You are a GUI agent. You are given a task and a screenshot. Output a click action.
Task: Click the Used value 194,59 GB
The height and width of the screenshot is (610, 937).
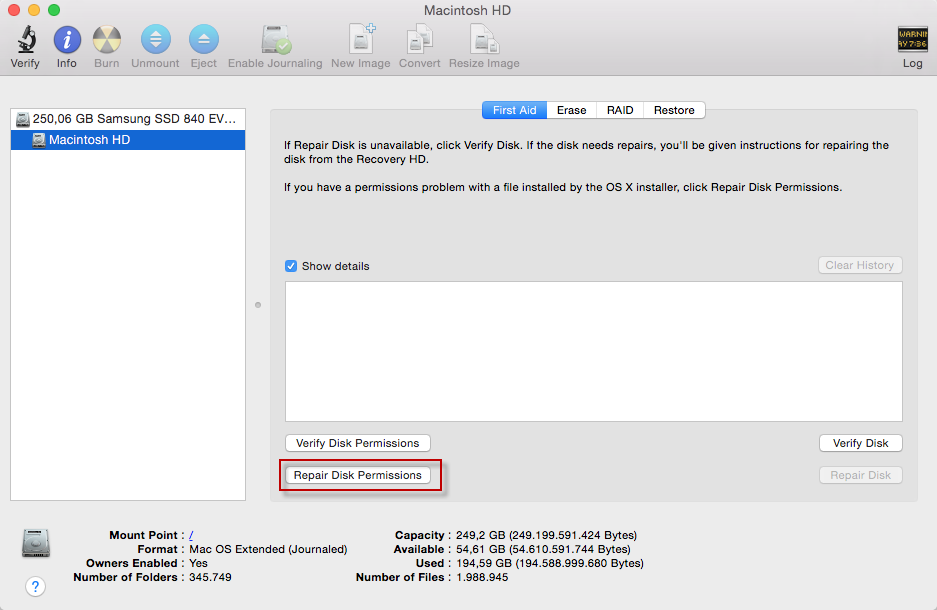[x=550, y=563]
